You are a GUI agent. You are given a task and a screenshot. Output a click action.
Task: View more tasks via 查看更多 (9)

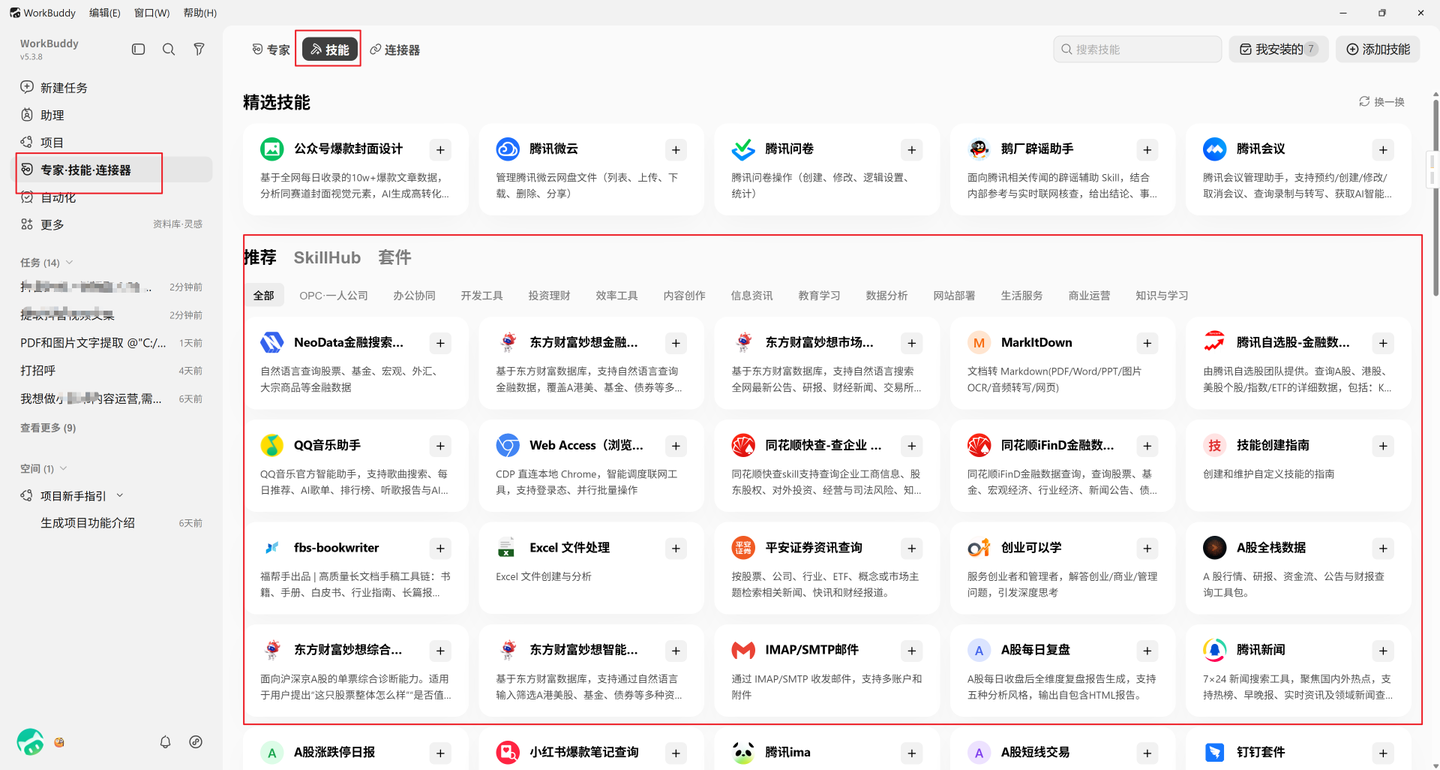tap(48, 428)
